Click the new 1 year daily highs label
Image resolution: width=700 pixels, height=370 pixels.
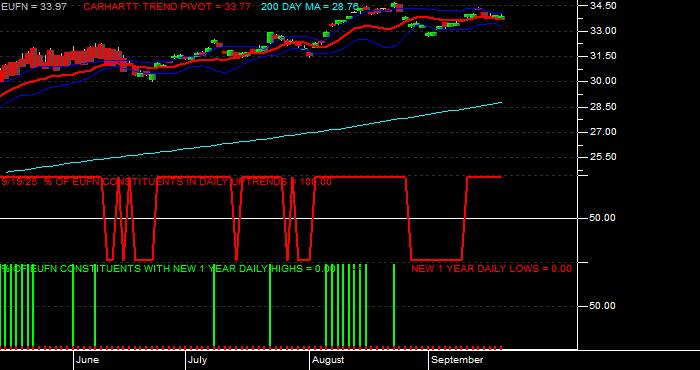point(168,269)
